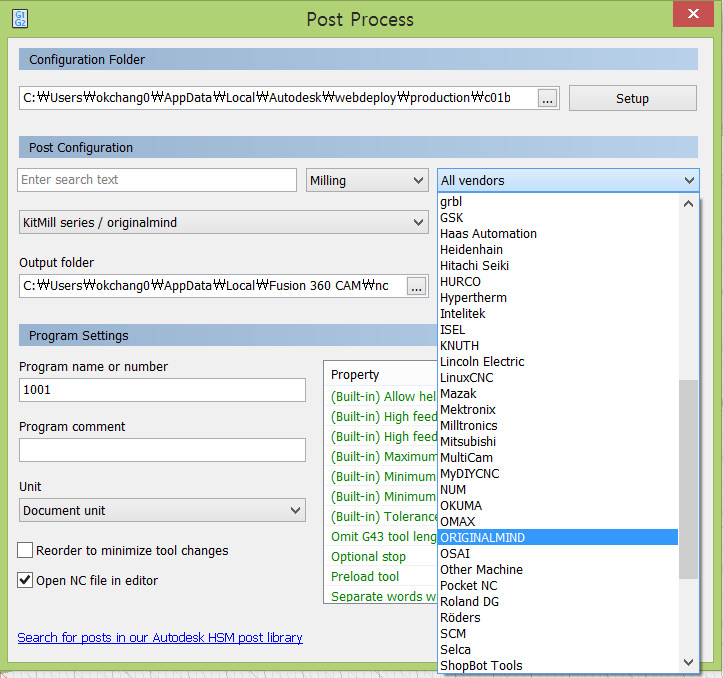Select Mektronix vendor
The height and width of the screenshot is (678, 723).
tap(558, 410)
